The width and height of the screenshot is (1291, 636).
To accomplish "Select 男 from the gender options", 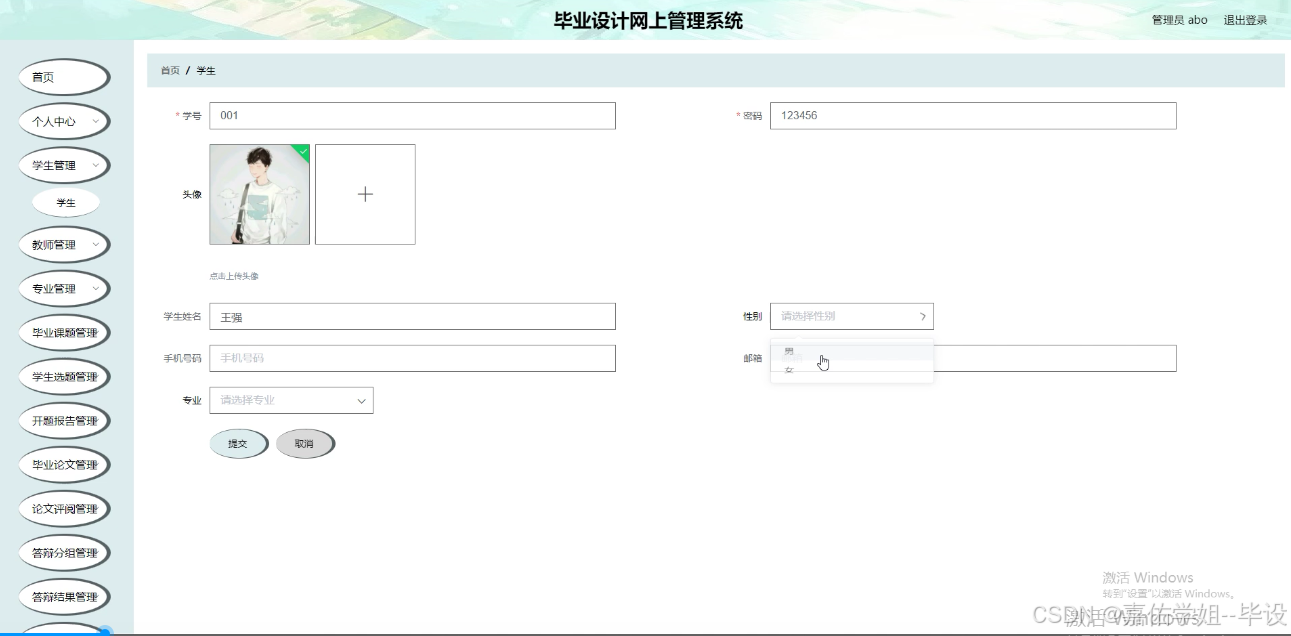I will [789, 350].
